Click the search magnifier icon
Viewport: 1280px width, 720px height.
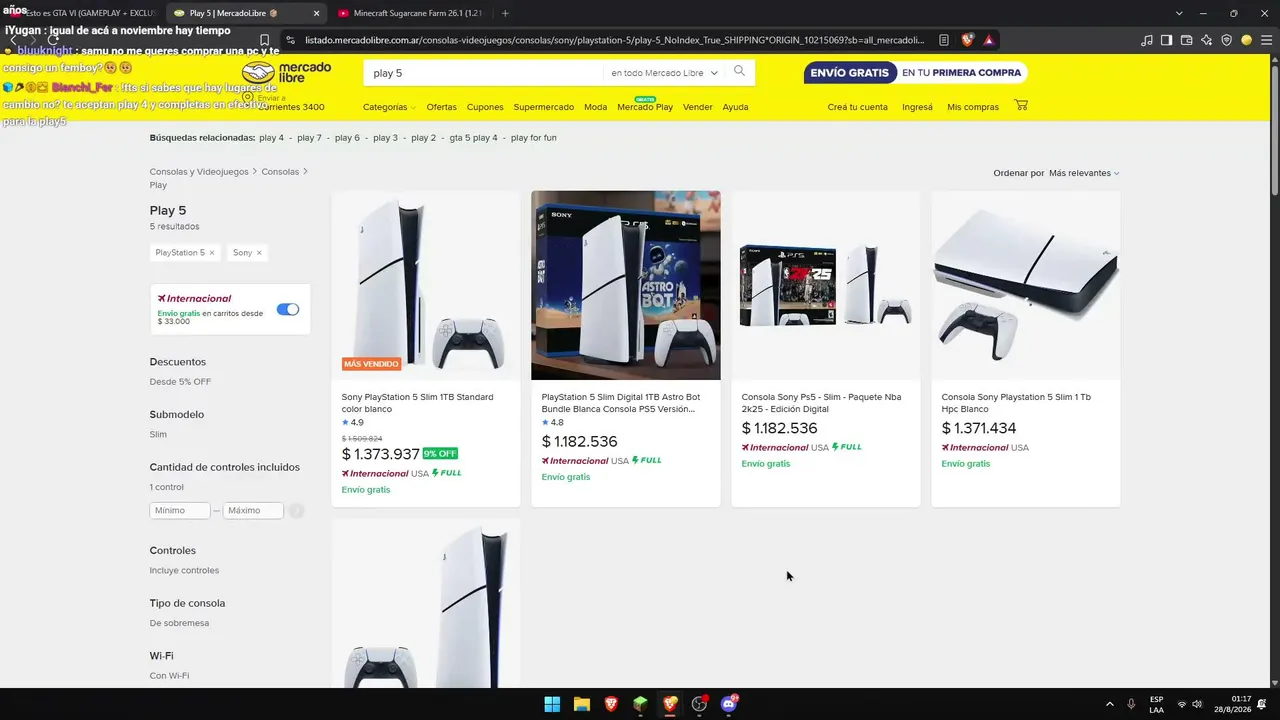click(x=739, y=72)
